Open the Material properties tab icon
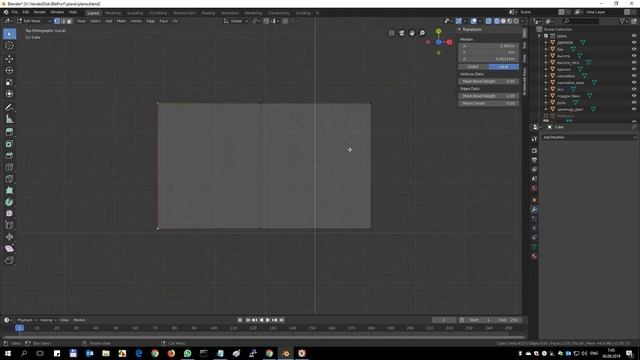The width and height of the screenshot is (640, 360). [534, 256]
